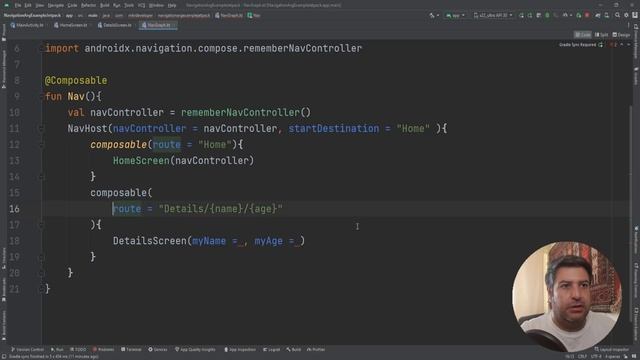The height and width of the screenshot is (360, 640).
Task: Open Search Everywhere magnifier icon
Action: (617, 16)
